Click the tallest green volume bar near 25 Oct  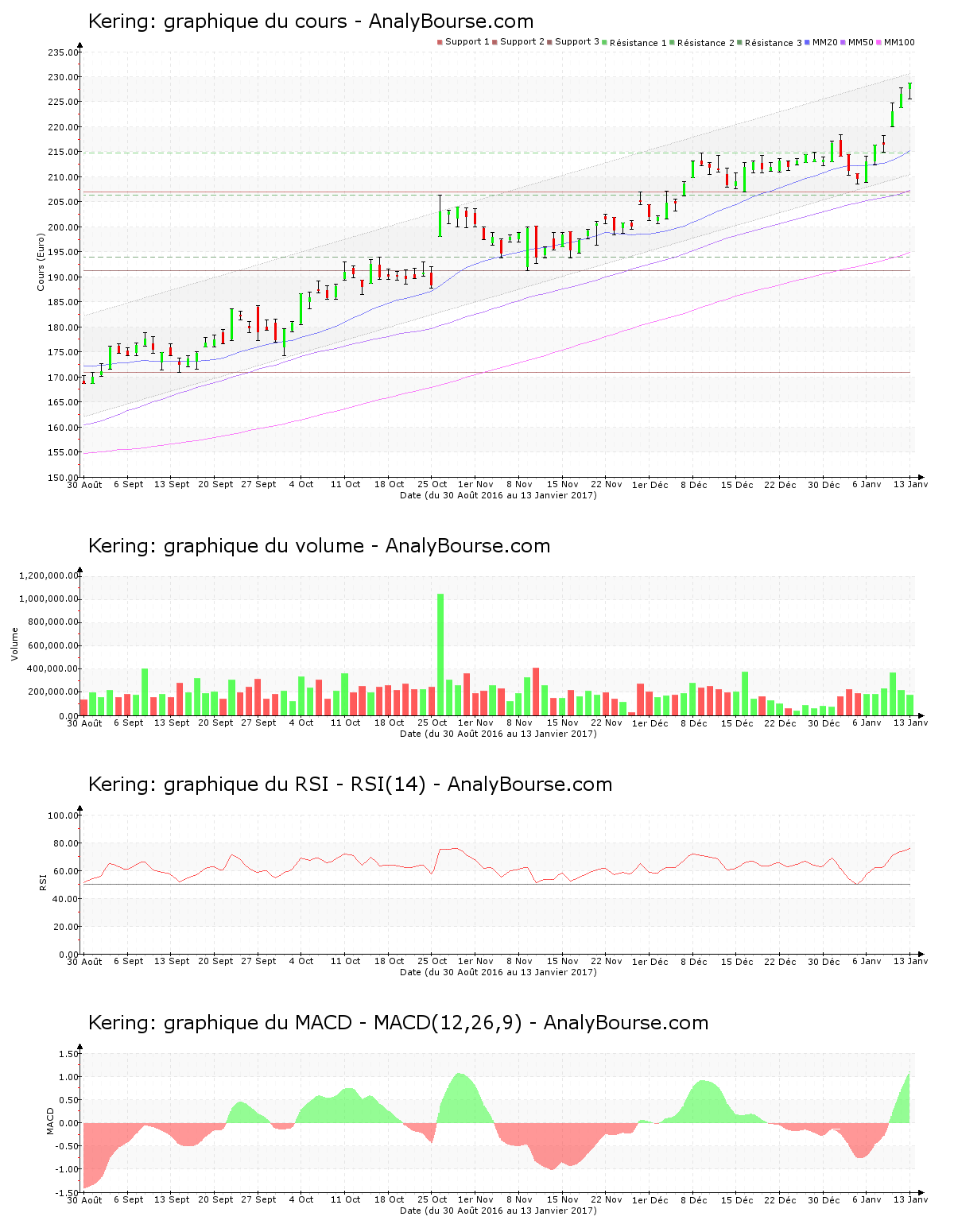pos(440,654)
